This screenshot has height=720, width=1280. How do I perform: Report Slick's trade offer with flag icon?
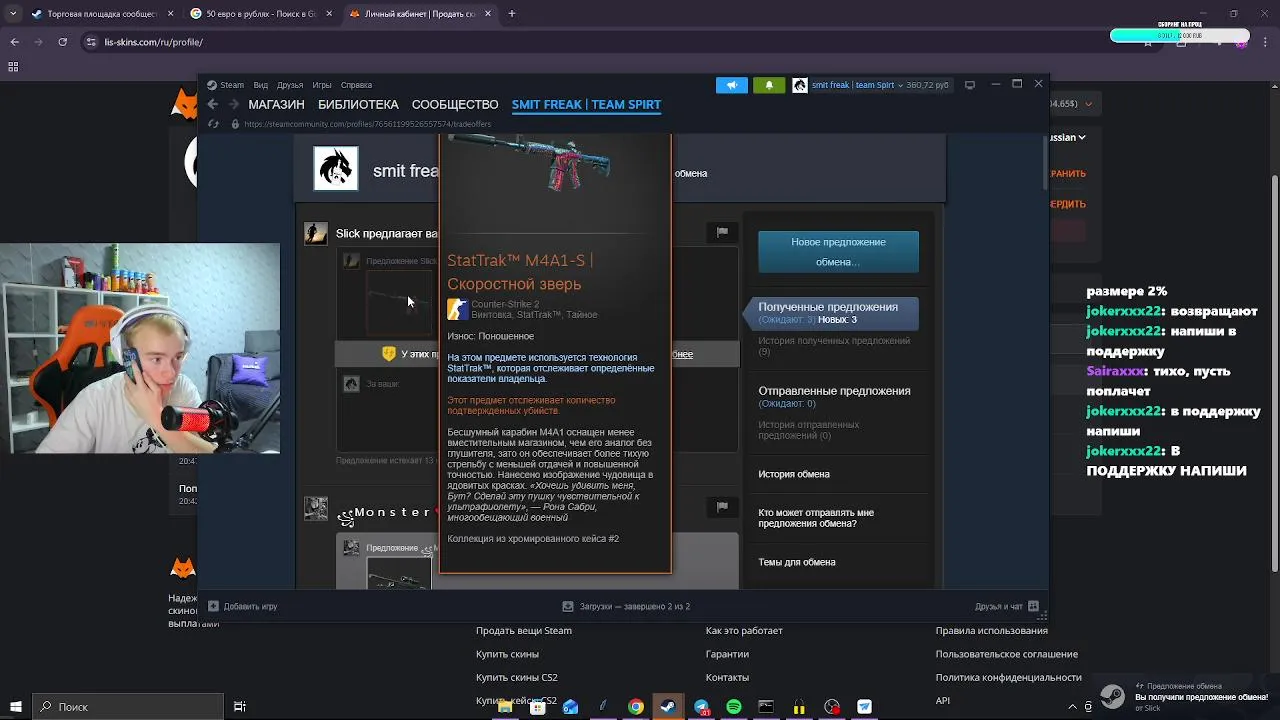coord(722,232)
